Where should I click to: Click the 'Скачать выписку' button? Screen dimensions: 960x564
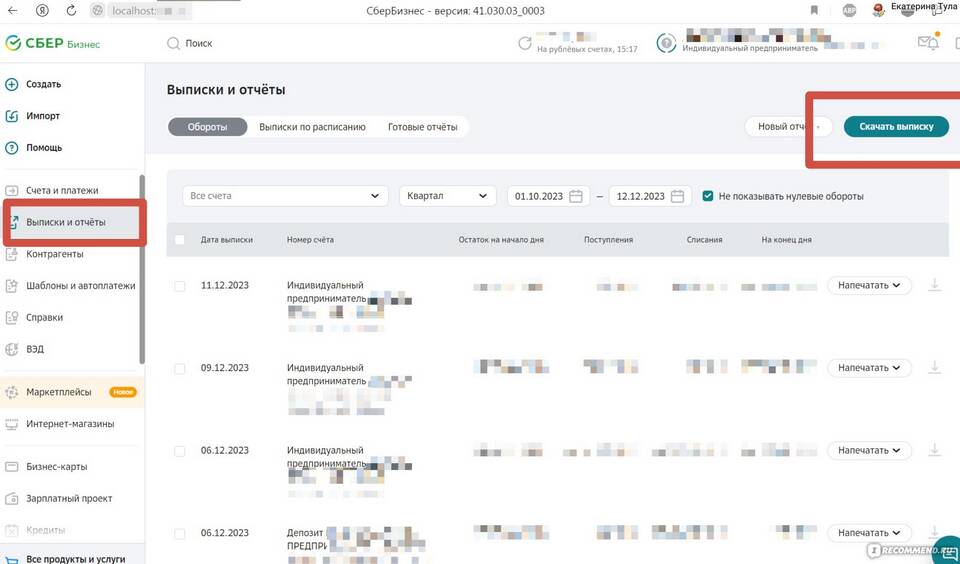pyautogui.click(x=896, y=127)
